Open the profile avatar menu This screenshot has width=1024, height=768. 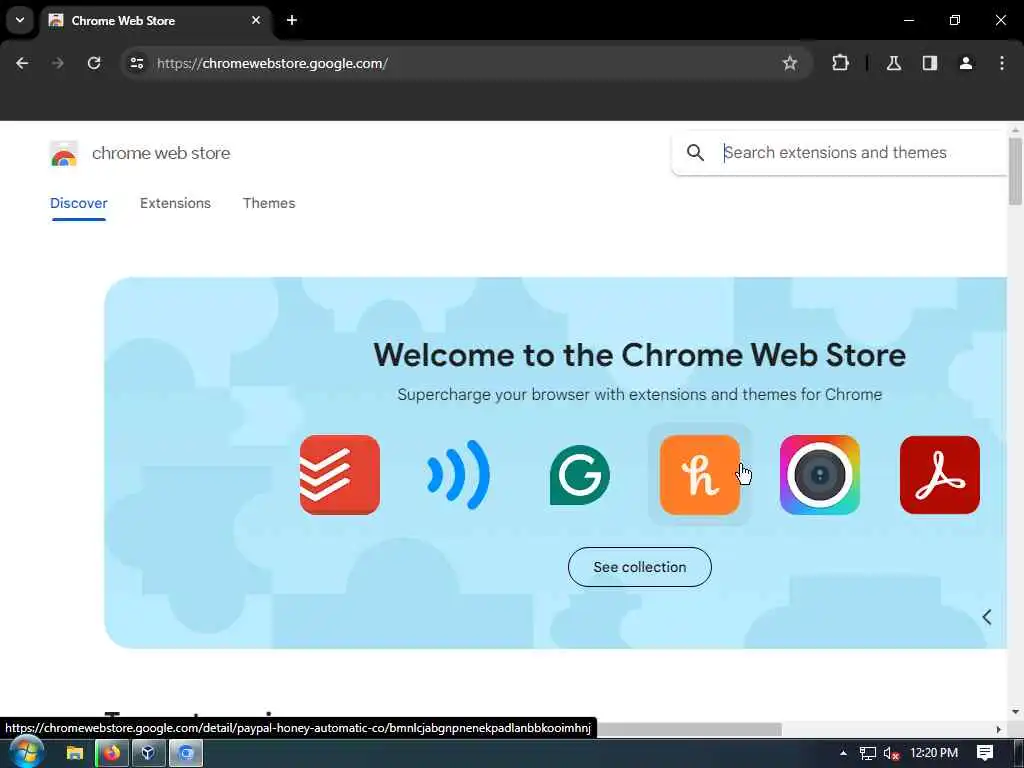(966, 63)
